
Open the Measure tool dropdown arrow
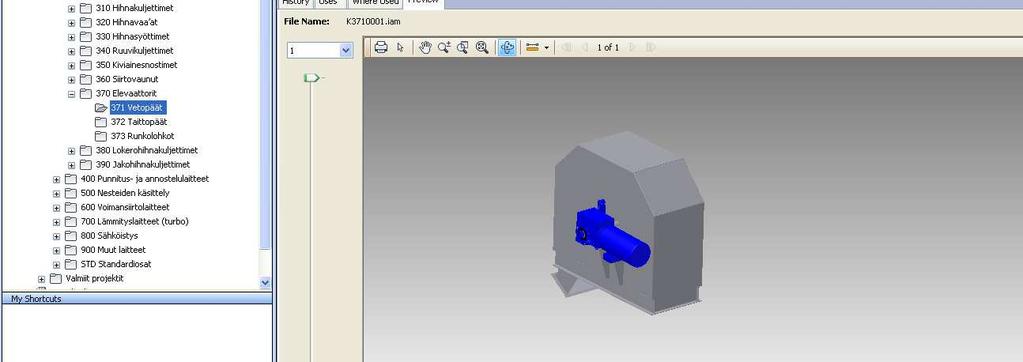pos(546,48)
